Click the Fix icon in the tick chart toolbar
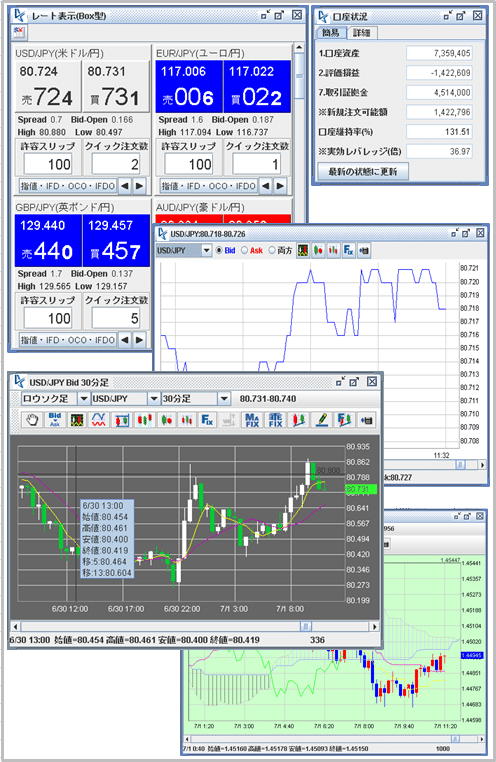The height and width of the screenshot is (762, 496). click(348, 250)
